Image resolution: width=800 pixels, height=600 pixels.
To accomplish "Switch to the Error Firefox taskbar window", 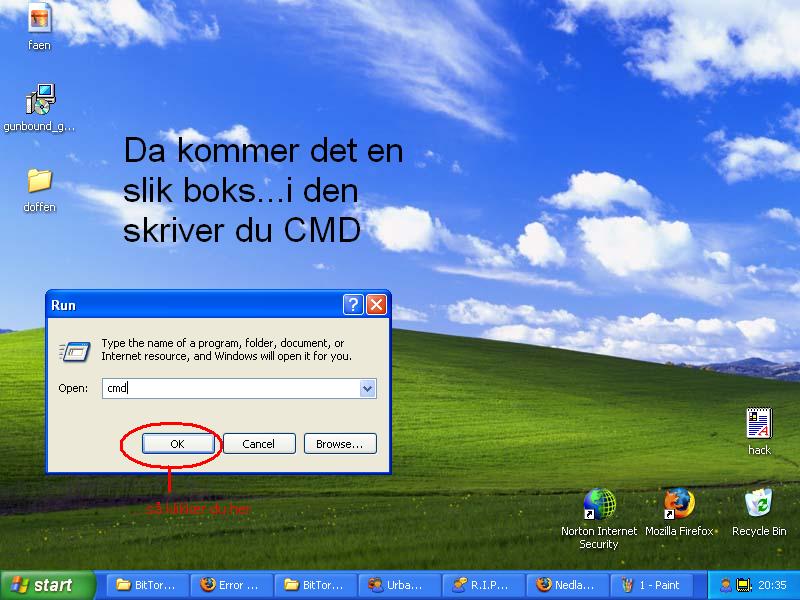I will coord(232,585).
